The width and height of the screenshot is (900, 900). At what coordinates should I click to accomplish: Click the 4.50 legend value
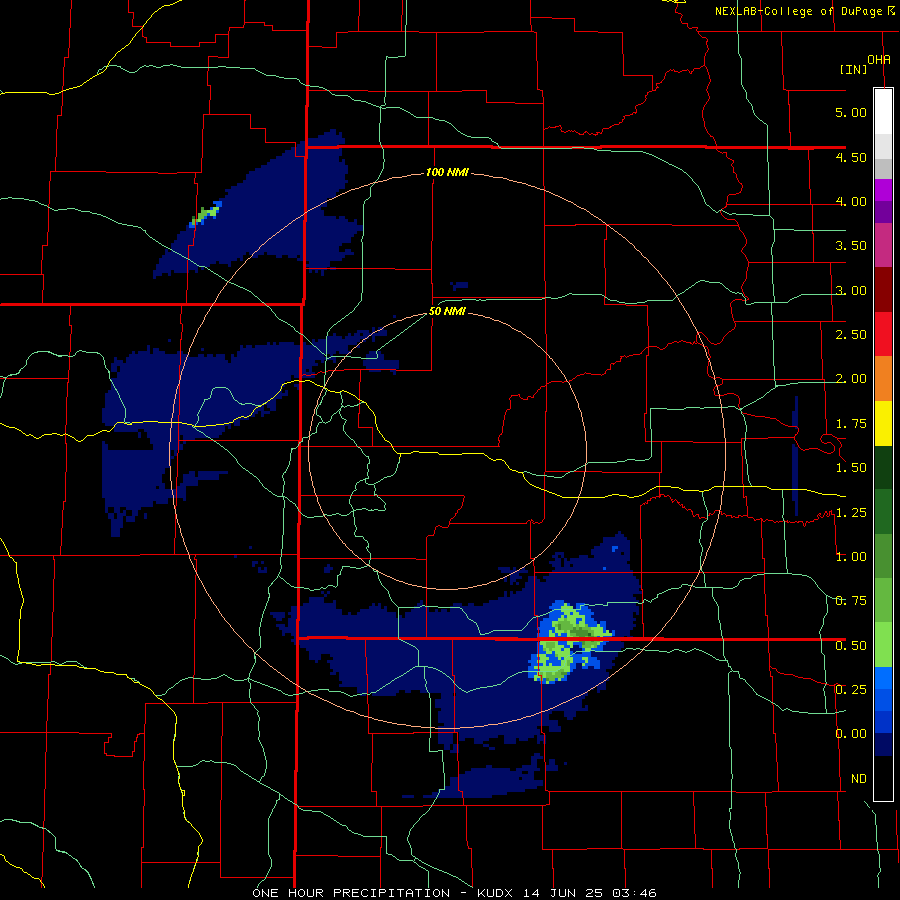click(x=851, y=157)
